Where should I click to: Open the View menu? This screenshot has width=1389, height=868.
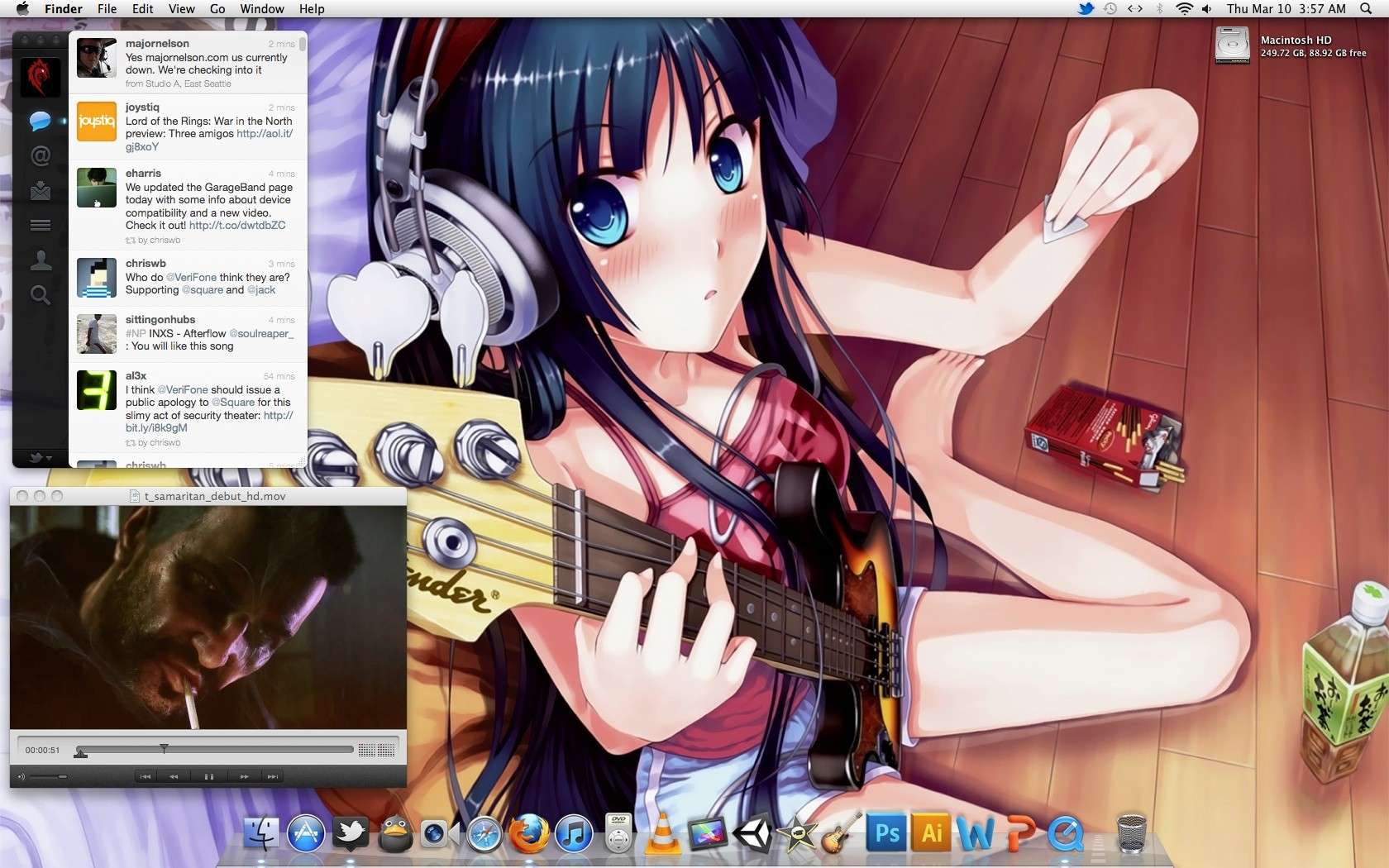click(x=182, y=9)
